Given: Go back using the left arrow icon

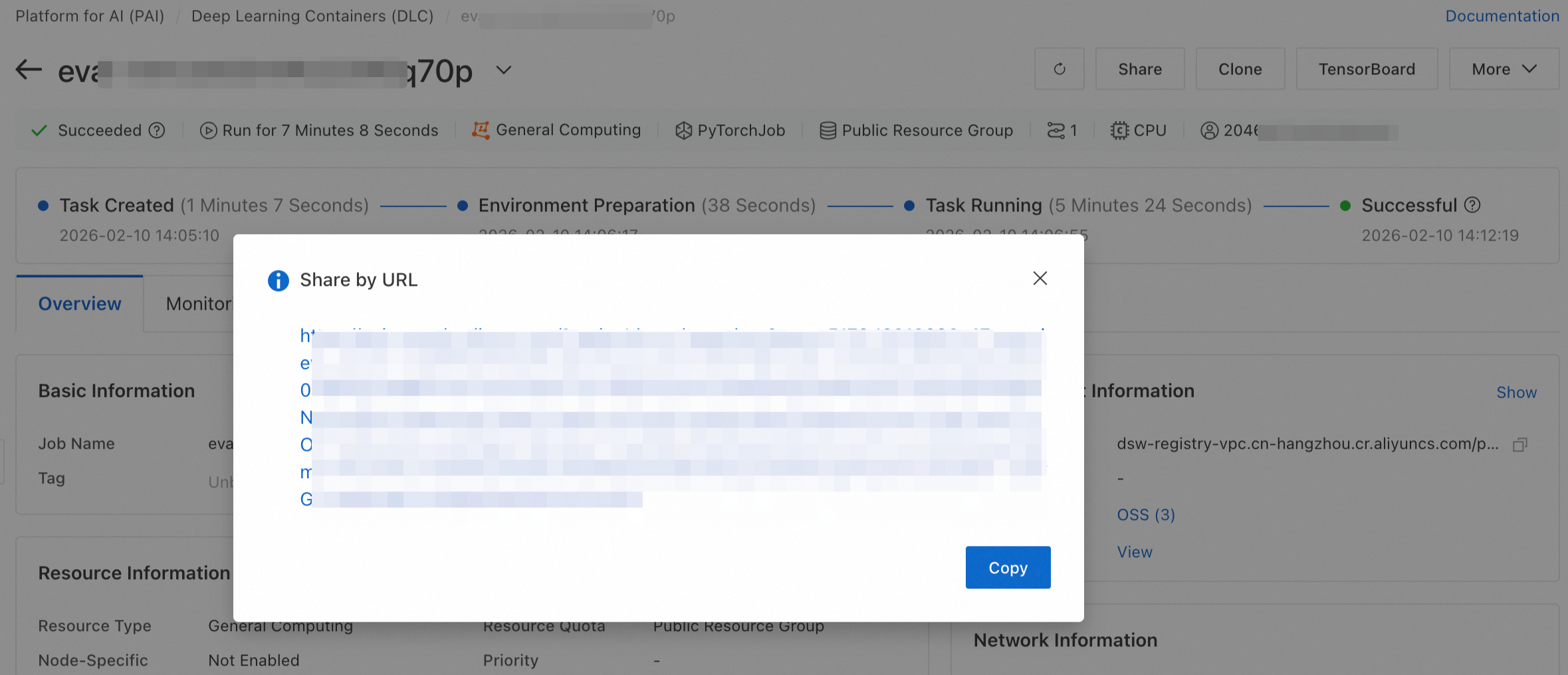Looking at the screenshot, I should [x=29, y=69].
